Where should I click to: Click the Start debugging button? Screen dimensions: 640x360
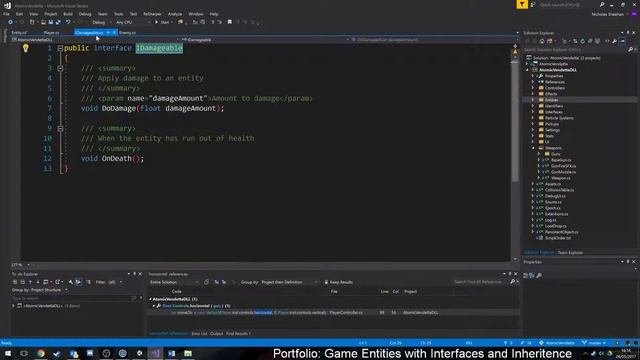click(162, 22)
